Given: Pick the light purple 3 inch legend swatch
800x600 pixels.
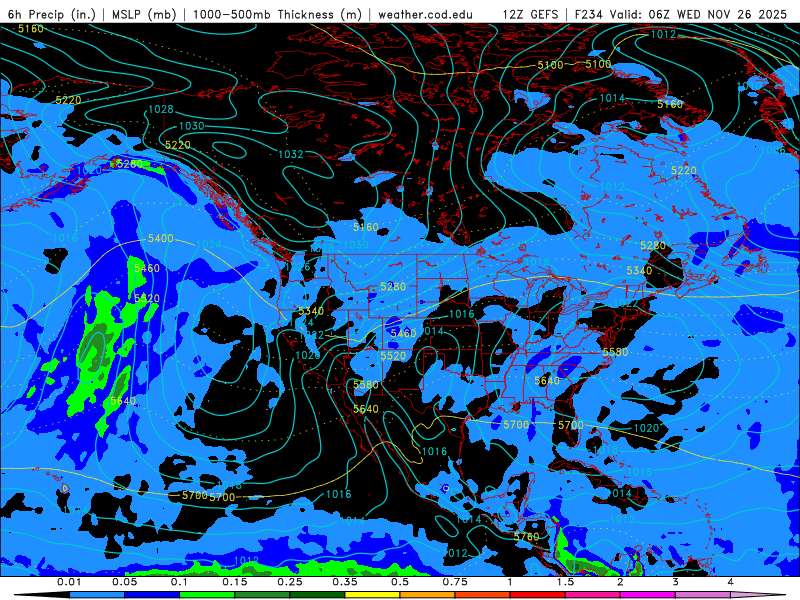Looking at the screenshot, I should [x=703, y=595].
